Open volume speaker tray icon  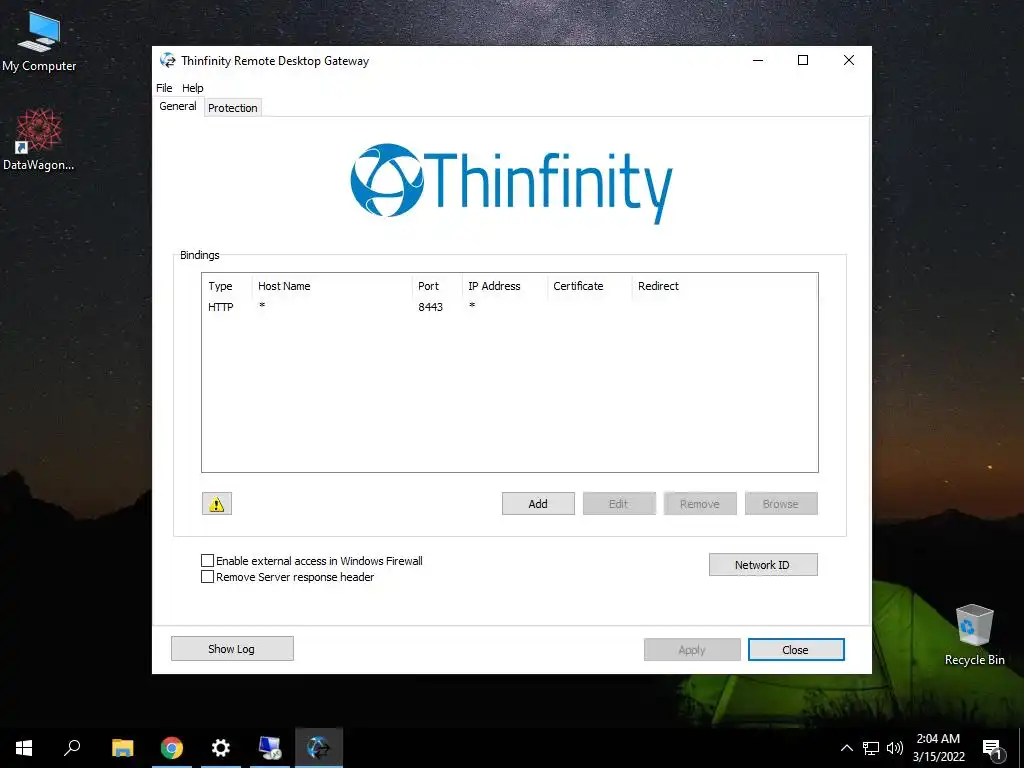pos(895,748)
